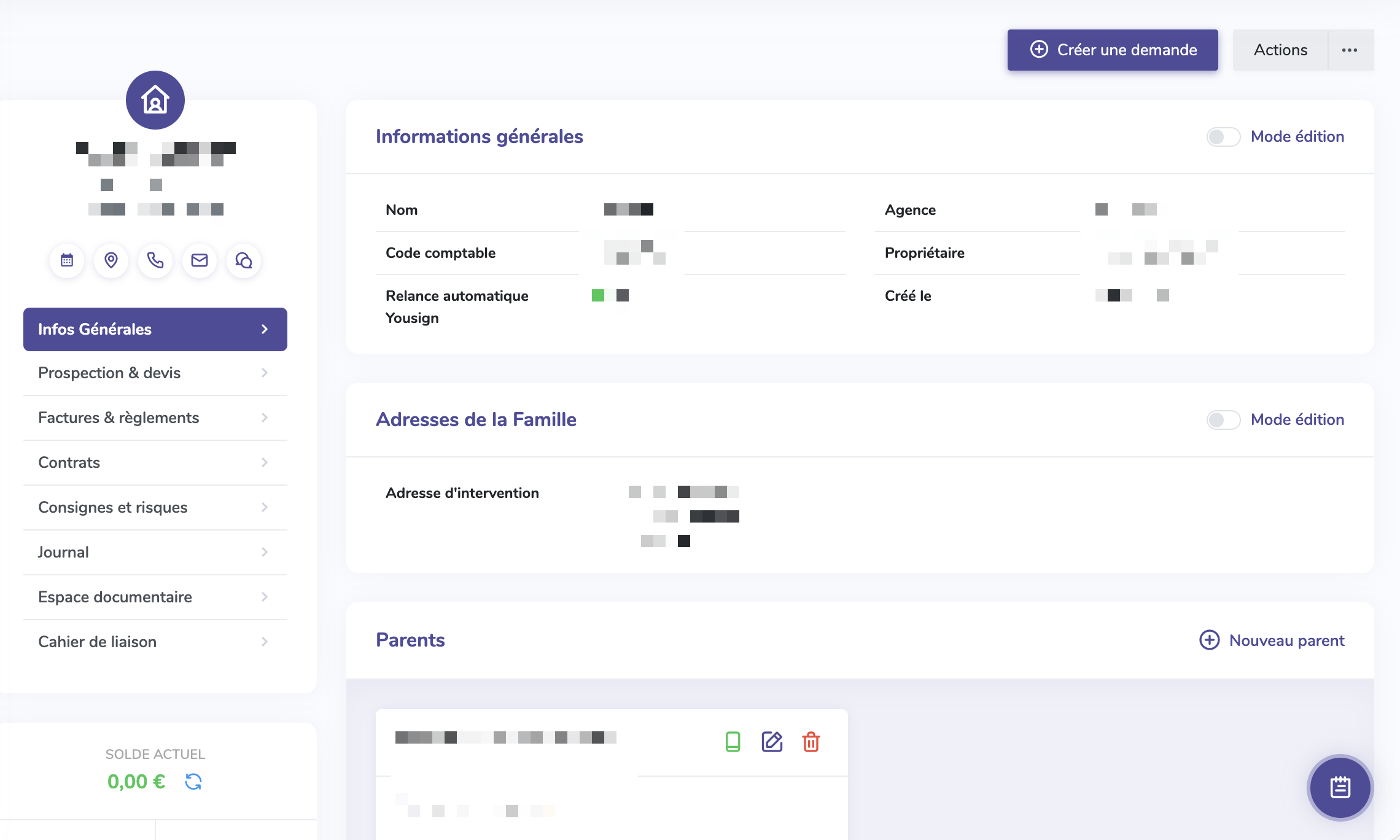Click the location pin icon

click(111, 261)
